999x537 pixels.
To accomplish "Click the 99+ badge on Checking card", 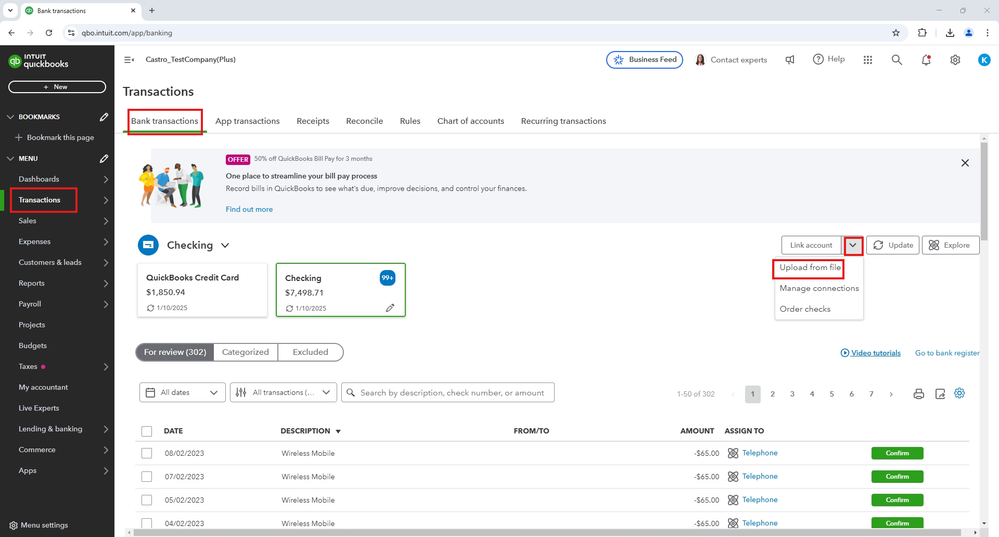I will point(387,278).
